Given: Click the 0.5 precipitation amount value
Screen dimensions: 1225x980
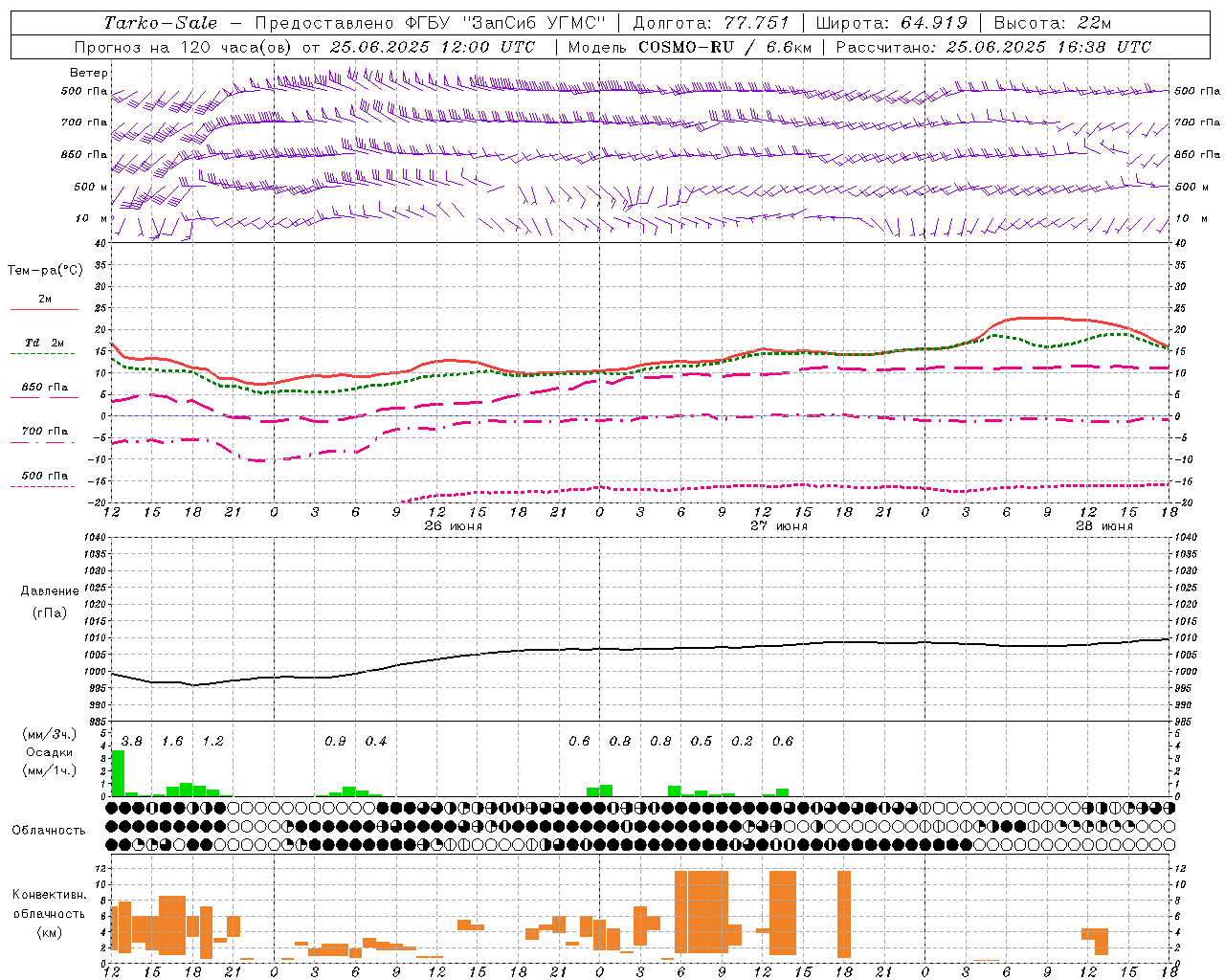Looking at the screenshot, I should point(702,742).
